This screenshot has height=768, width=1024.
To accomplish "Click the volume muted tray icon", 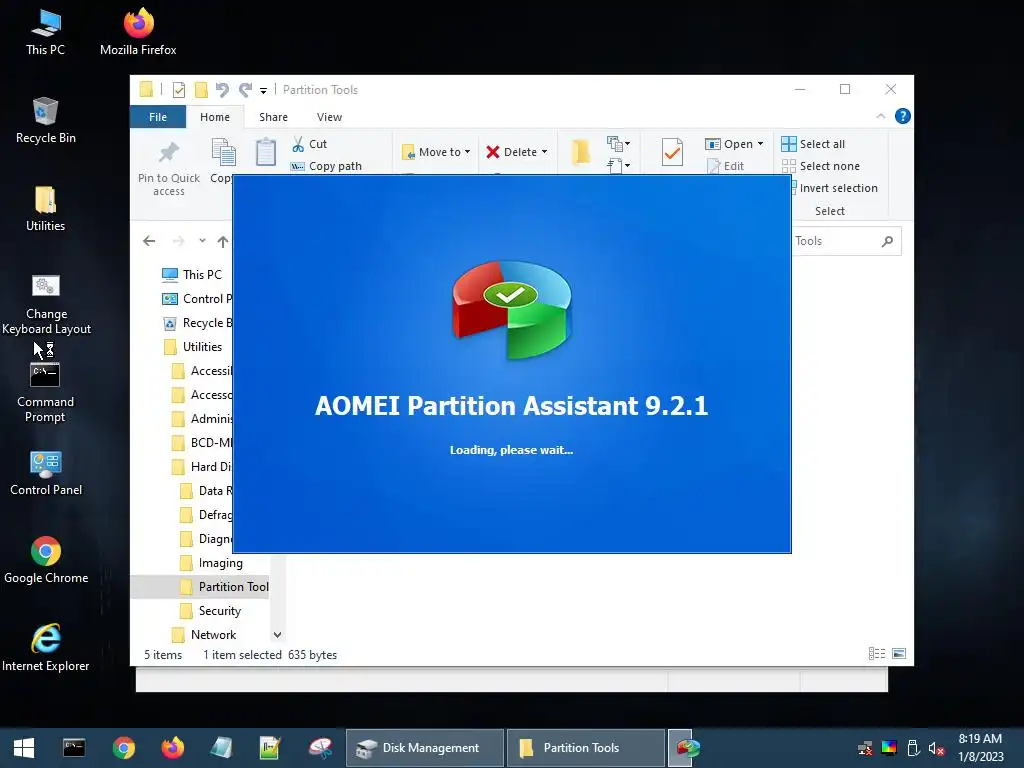I will point(937,748).
